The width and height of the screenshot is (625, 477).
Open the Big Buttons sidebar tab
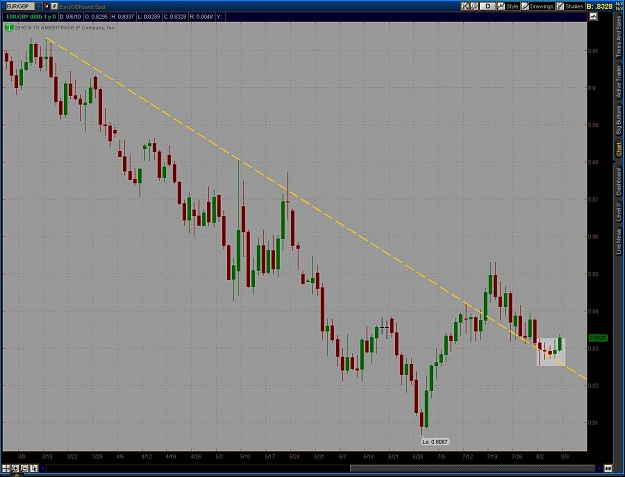pos(619,120)
